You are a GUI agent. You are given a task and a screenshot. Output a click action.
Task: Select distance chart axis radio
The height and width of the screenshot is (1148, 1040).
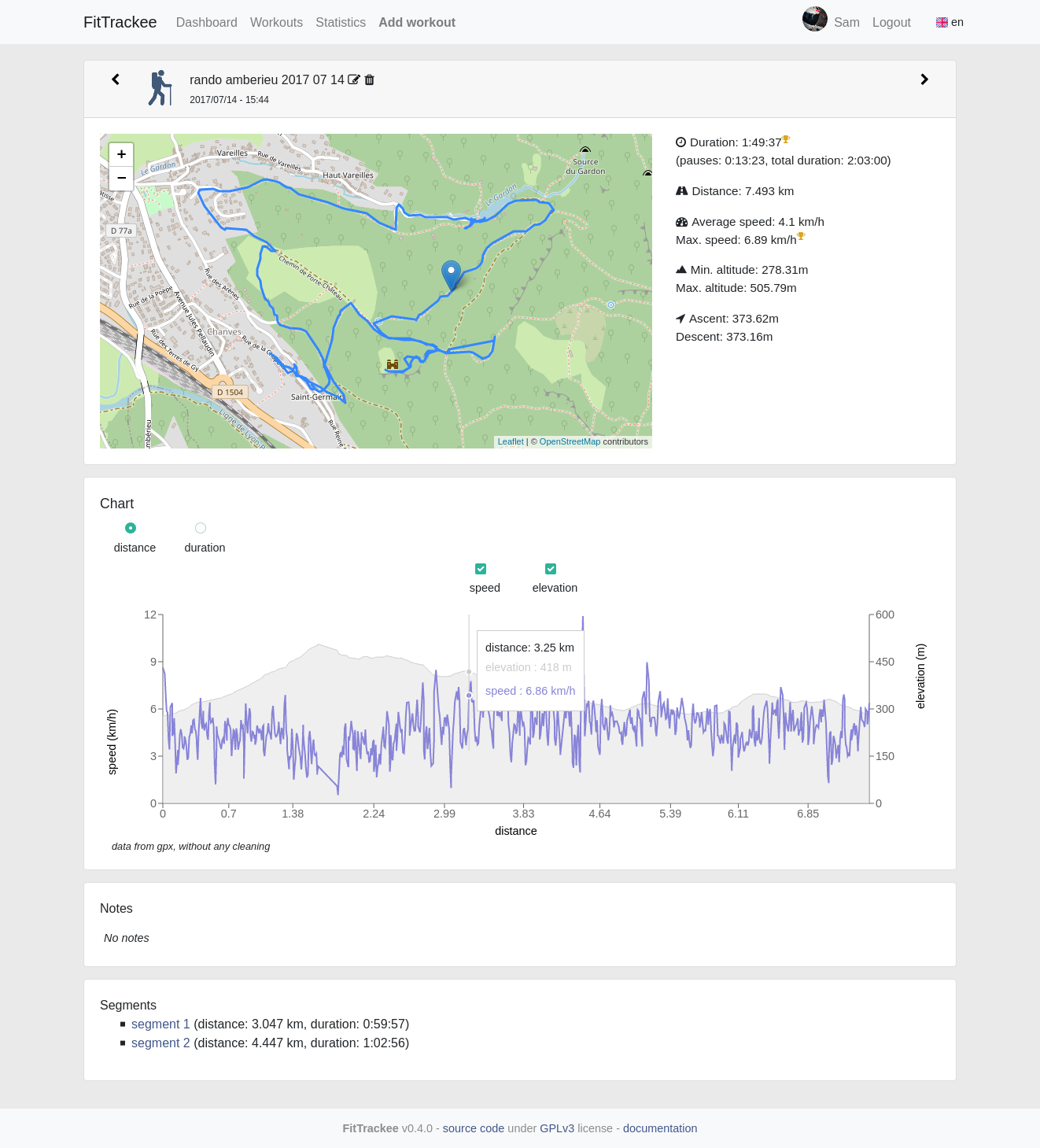131,528
